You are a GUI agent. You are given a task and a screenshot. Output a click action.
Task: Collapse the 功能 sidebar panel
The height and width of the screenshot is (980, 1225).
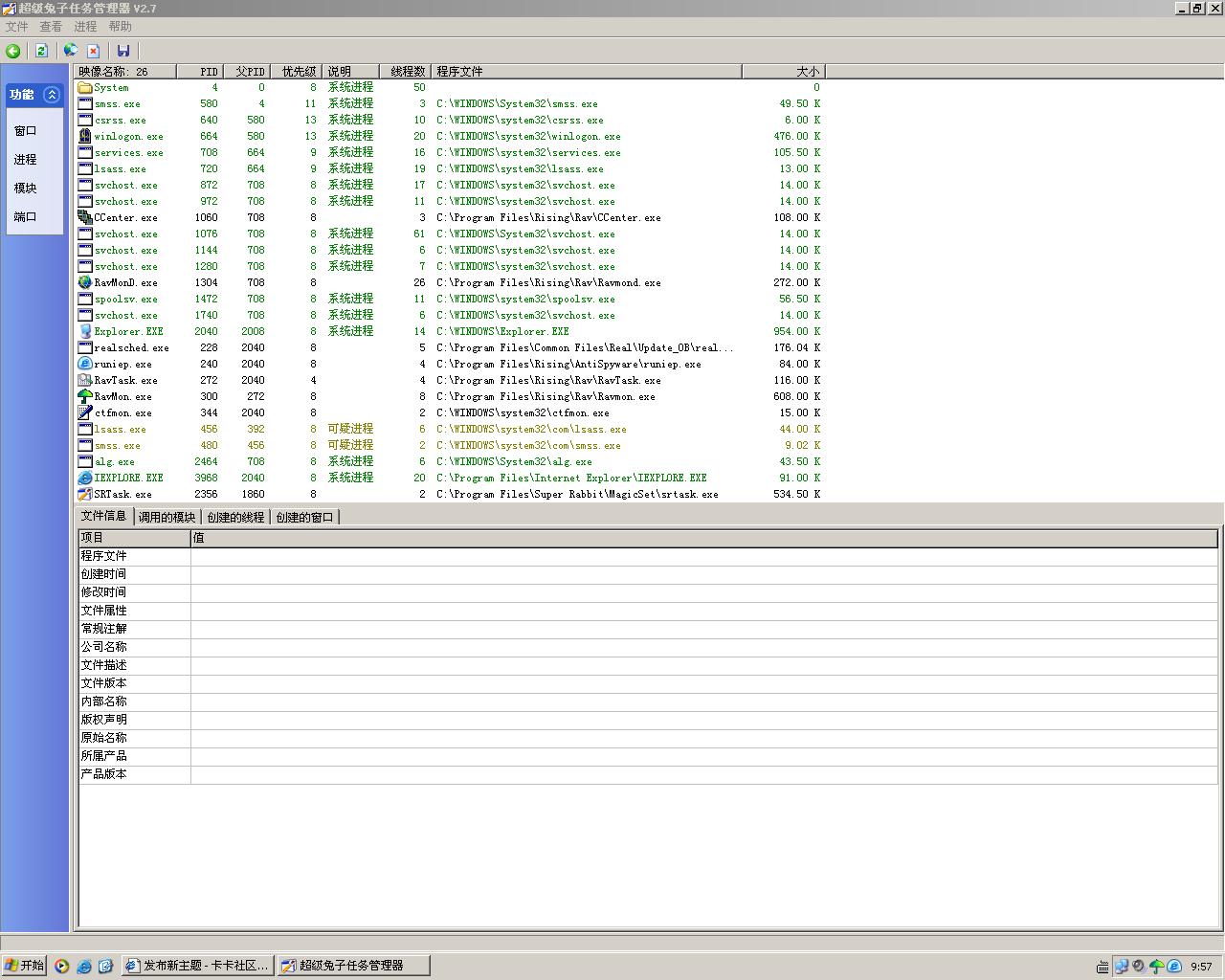point(52,95)
